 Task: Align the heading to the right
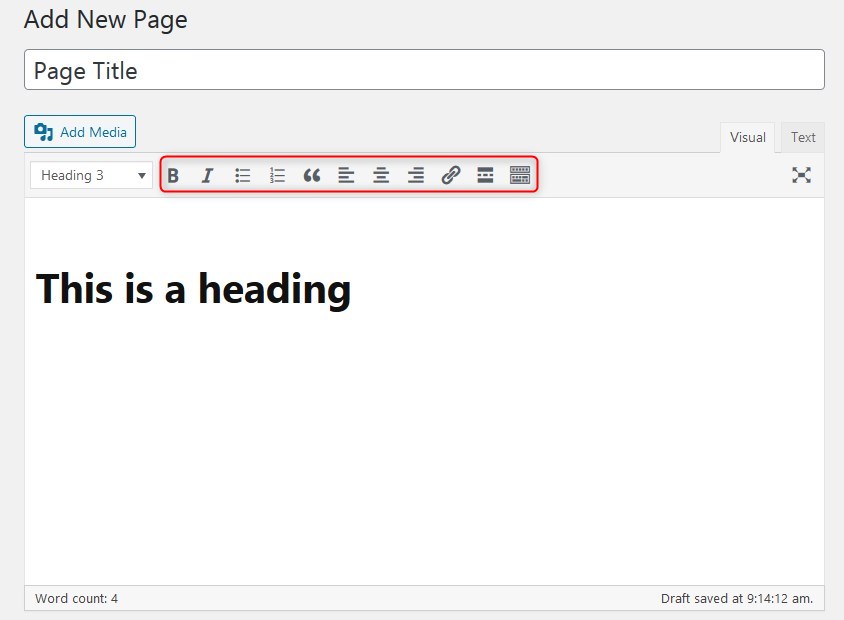click(x=416, y=175)
